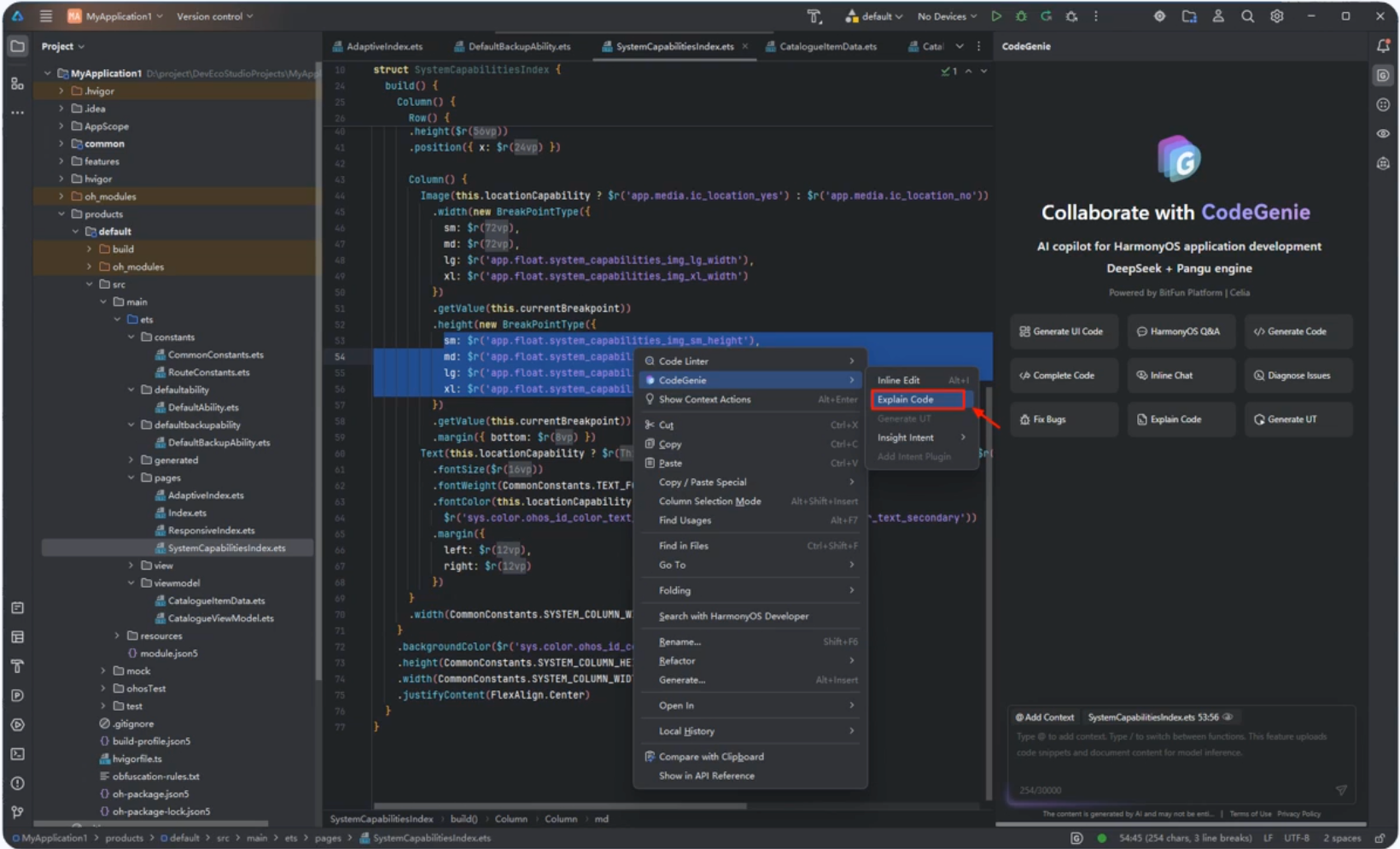Click the HarmonyOS Q&A button
1400x849 pixels.
click(1181, 331)
